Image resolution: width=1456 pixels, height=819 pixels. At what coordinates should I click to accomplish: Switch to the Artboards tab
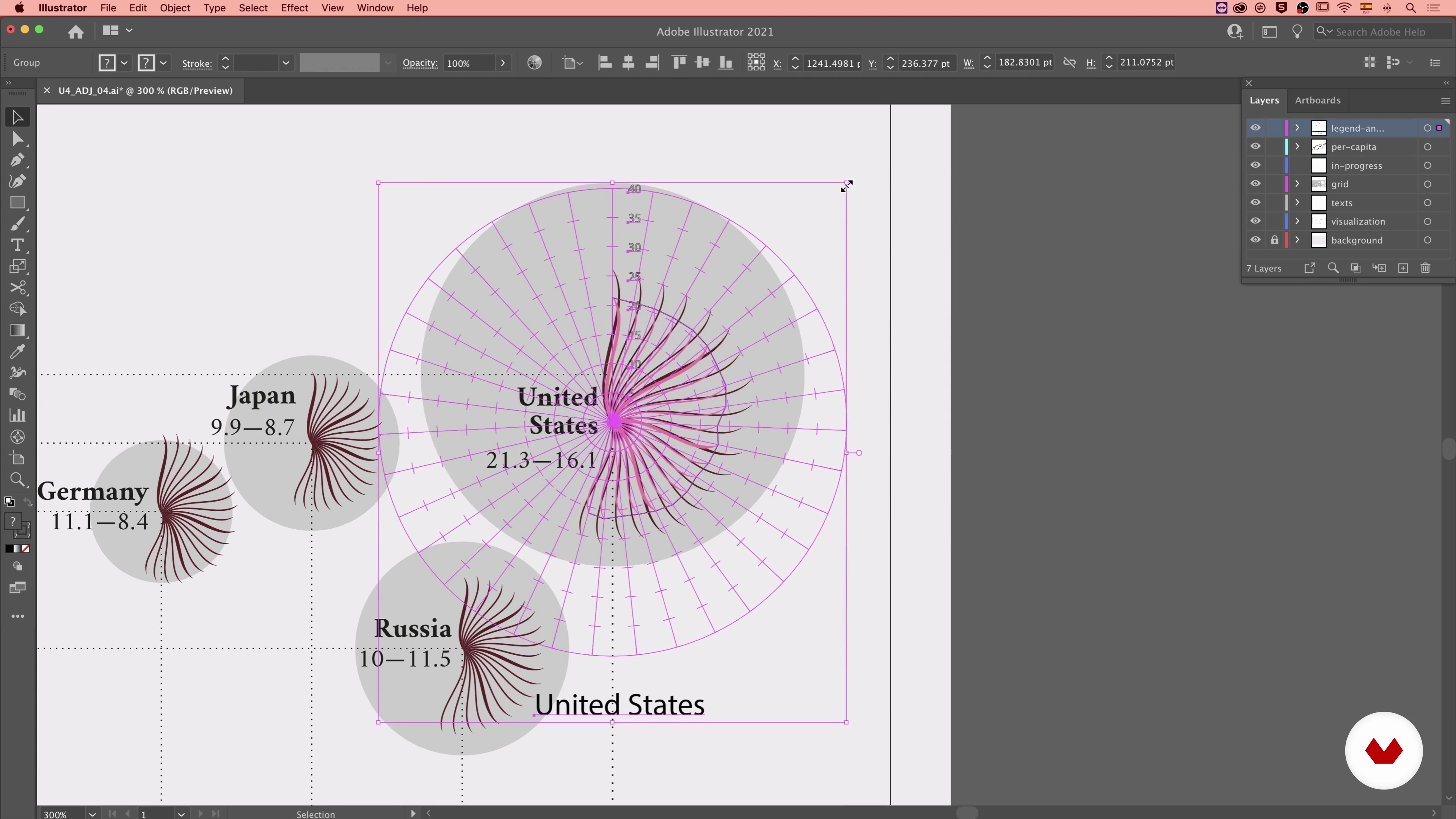click(x=1318, y=100)
